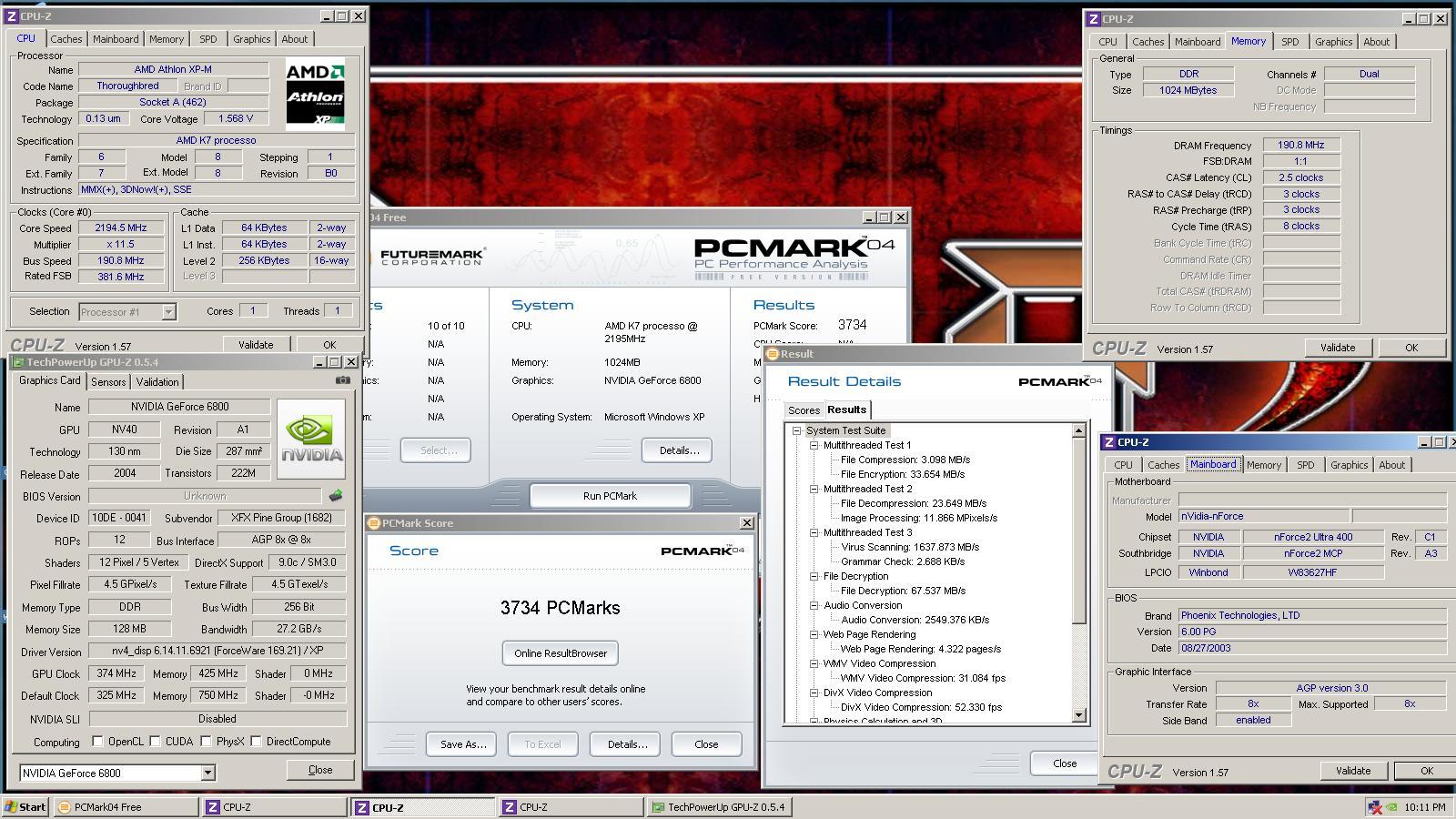This screenshot has width=1456, height=819.
Task: Click the Start button Windows logo
Action: (x=11, y=806)
